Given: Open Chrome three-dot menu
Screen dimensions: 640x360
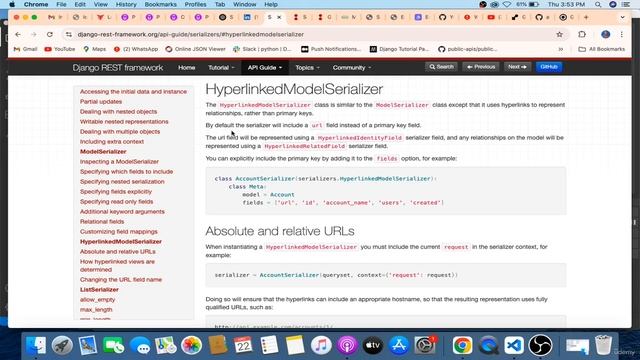Looking at the screenshot, I should 622,35.
